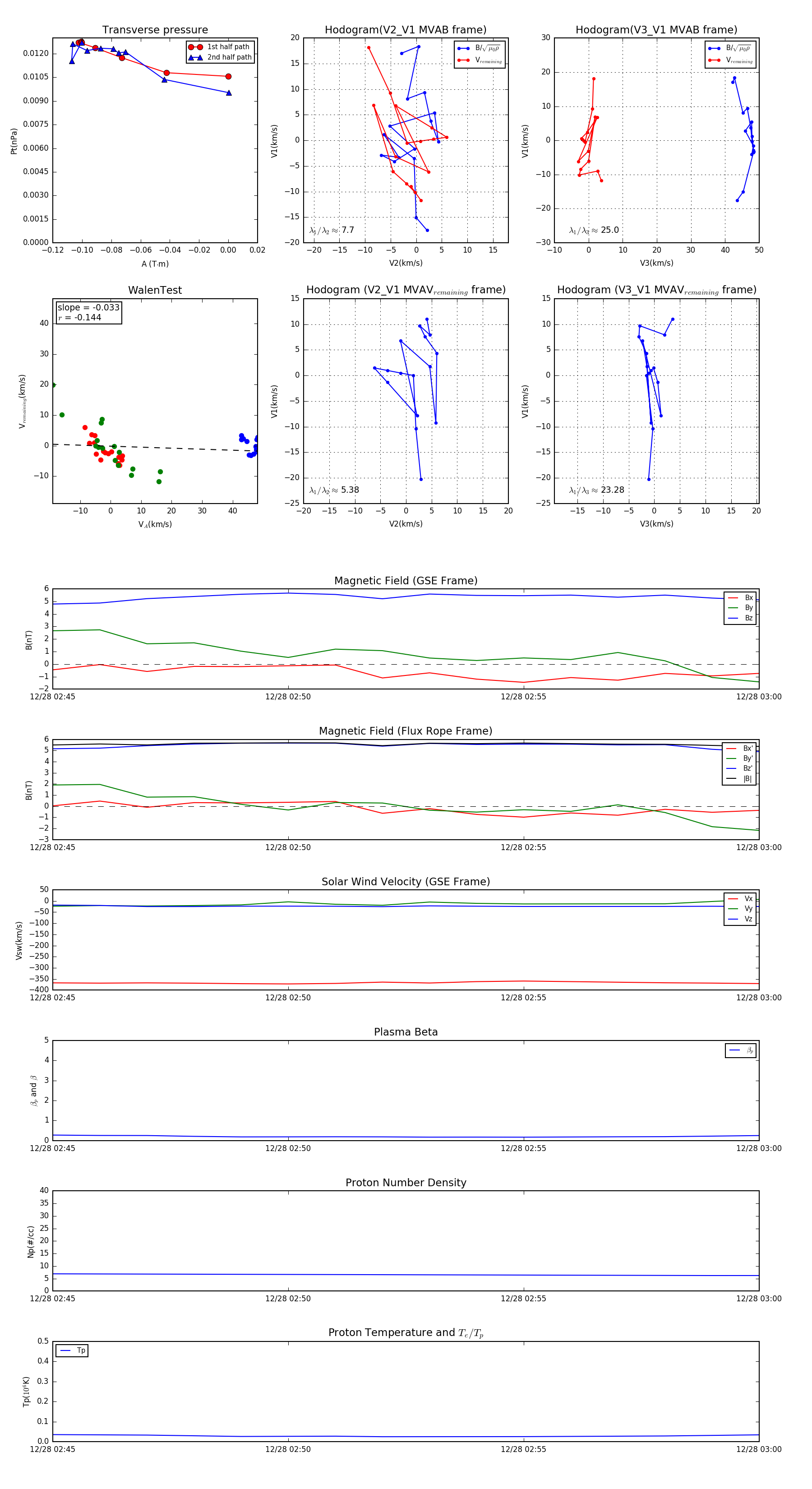Image resolution: width=812 pixels, height=1489 pixels.
Task: Select the "WalenTest" plot title
Action: point(155,290)
